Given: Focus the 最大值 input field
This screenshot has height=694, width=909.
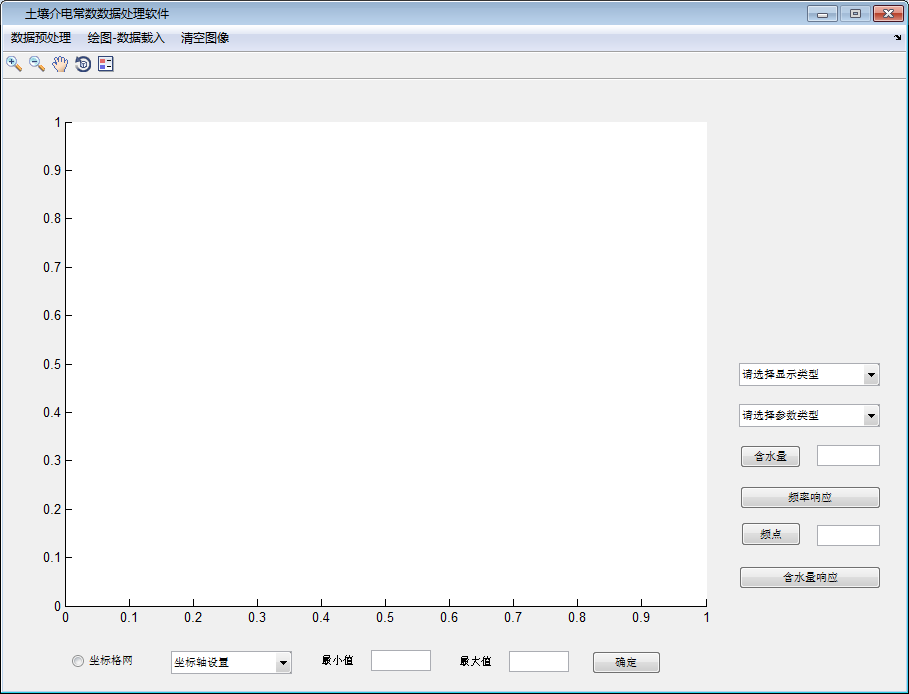Looking at the screenshot, I should (539, 662).
